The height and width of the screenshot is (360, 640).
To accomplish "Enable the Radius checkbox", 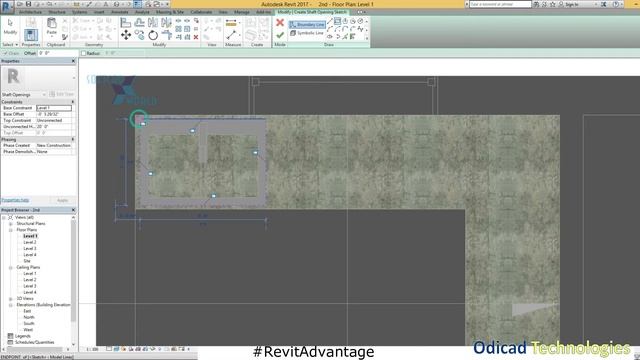I will [83, 53].
